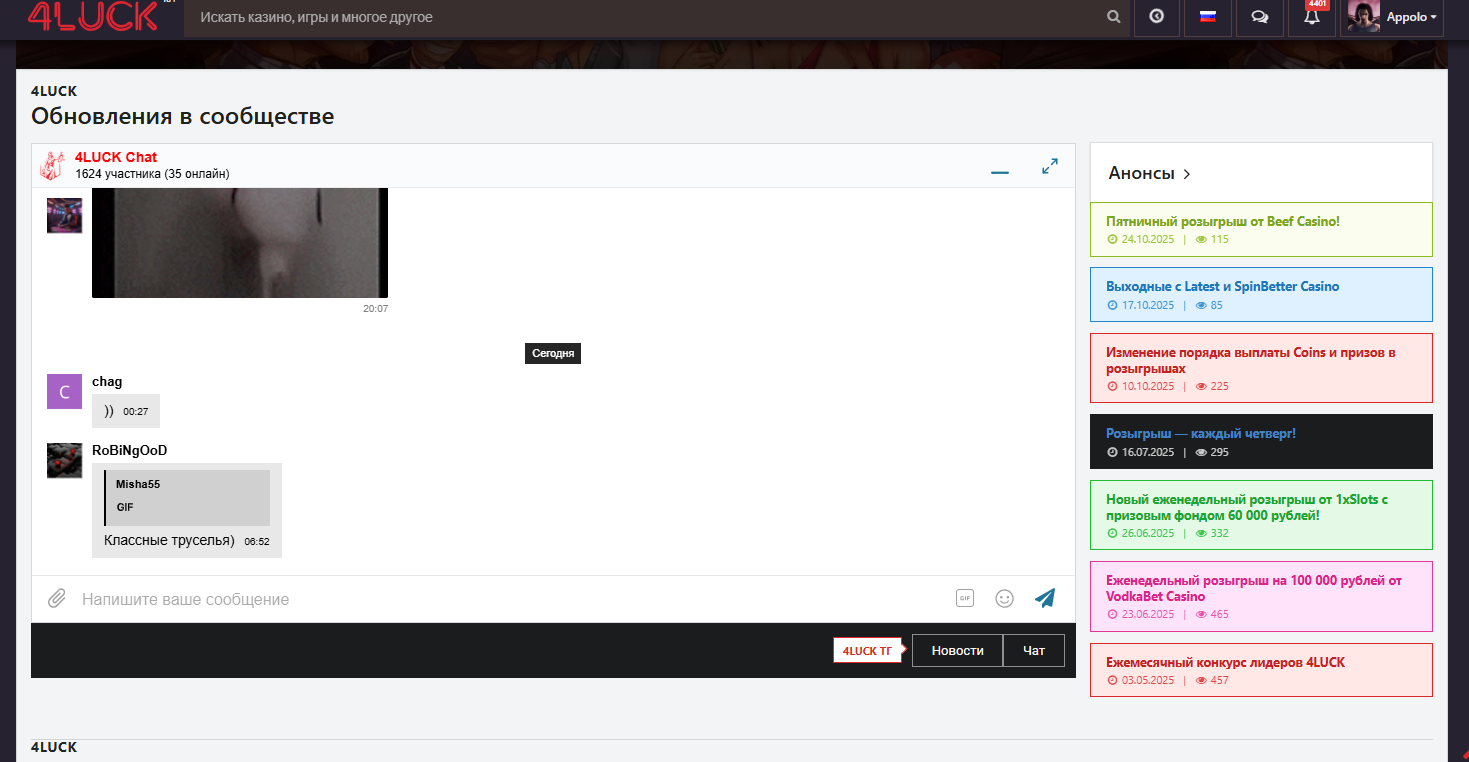This screenshot has width=1469, height=762.
Task: Switch to the Новости tab
Action: (957, 650)
